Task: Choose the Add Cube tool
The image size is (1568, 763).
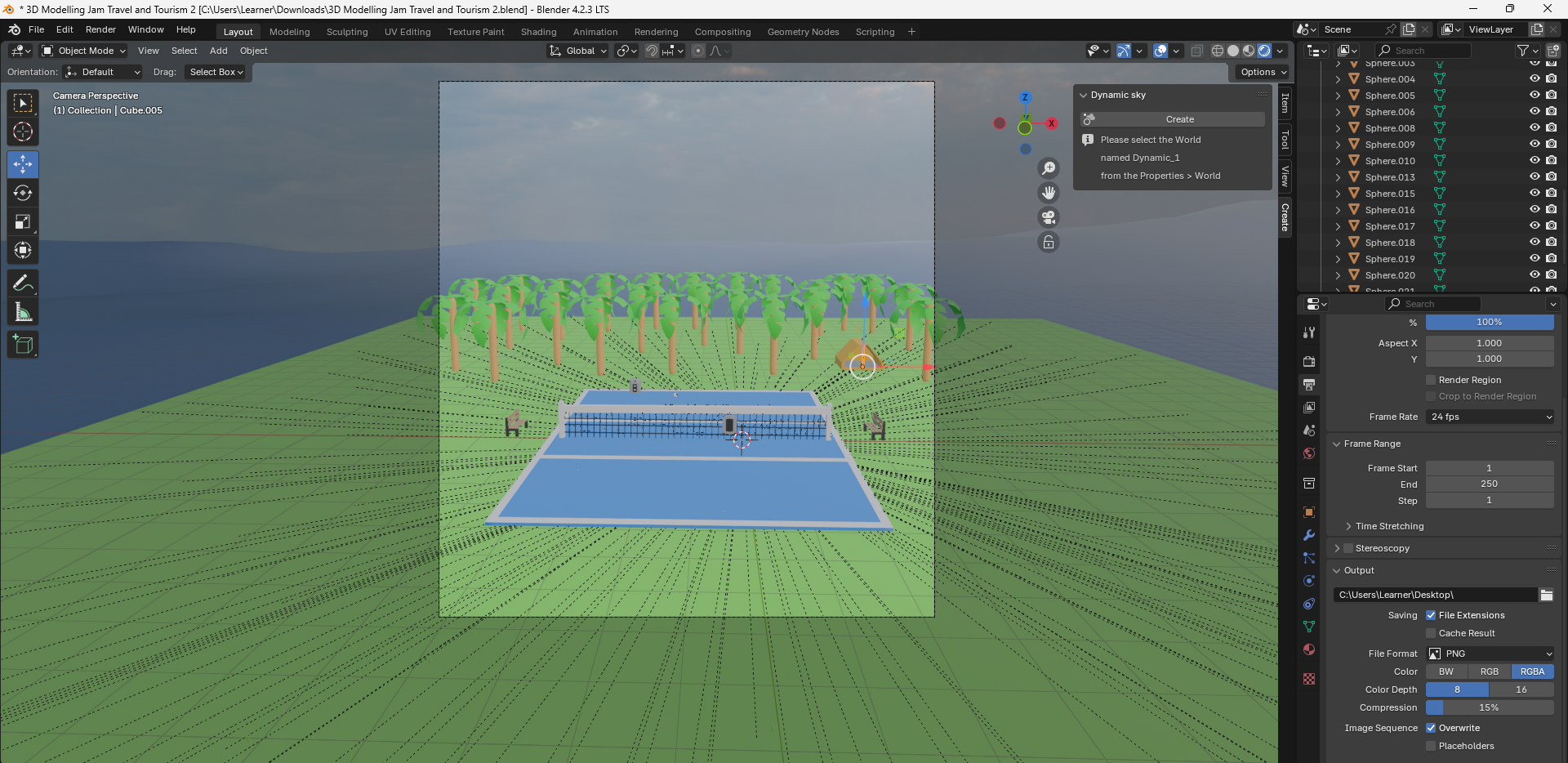Action: (23, 345)
